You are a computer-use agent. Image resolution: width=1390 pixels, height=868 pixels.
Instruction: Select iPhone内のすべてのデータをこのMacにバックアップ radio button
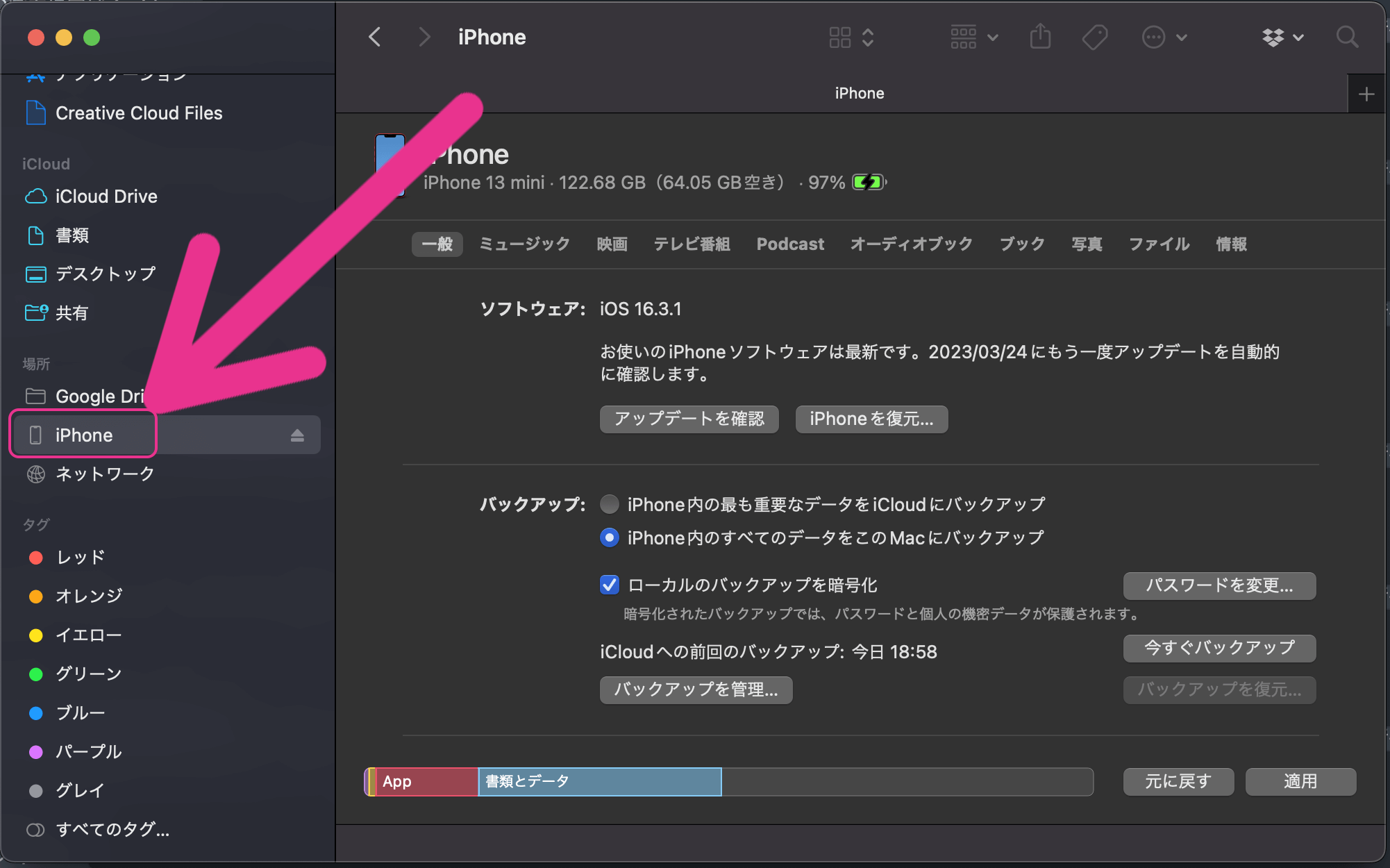tap(607, 538)
